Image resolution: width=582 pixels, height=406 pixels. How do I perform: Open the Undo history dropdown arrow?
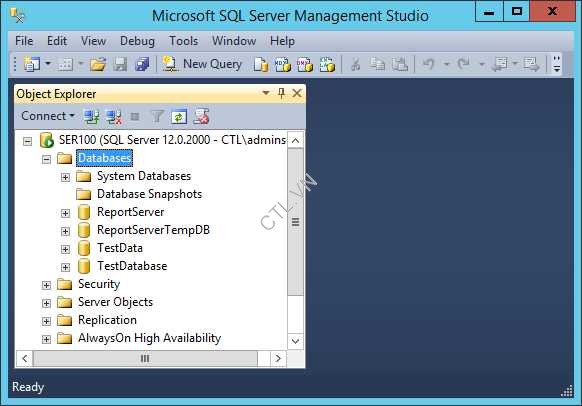pyautogui.click(x=447, y=65)
